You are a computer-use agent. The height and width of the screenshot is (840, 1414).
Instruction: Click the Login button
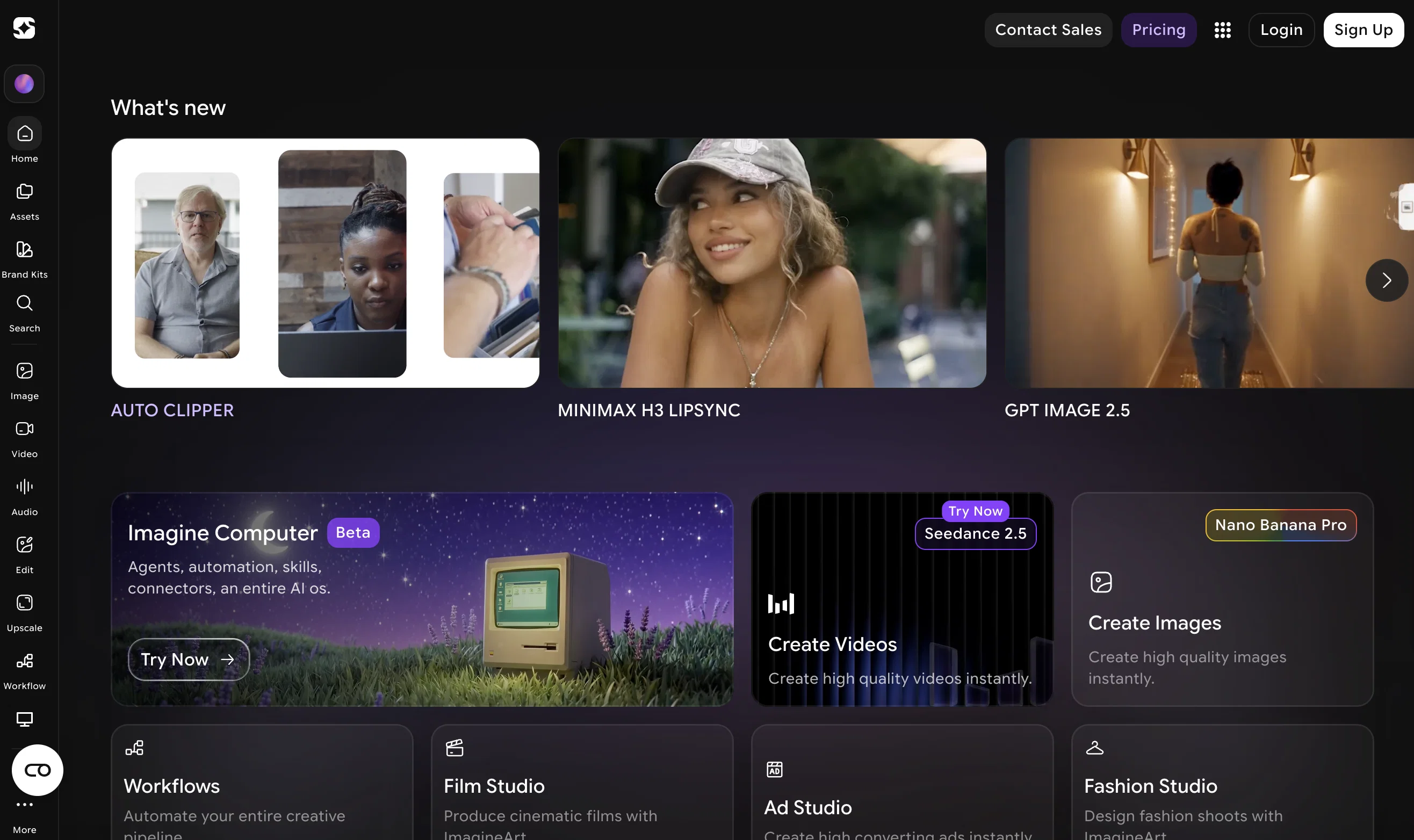tap(1281, 30)
